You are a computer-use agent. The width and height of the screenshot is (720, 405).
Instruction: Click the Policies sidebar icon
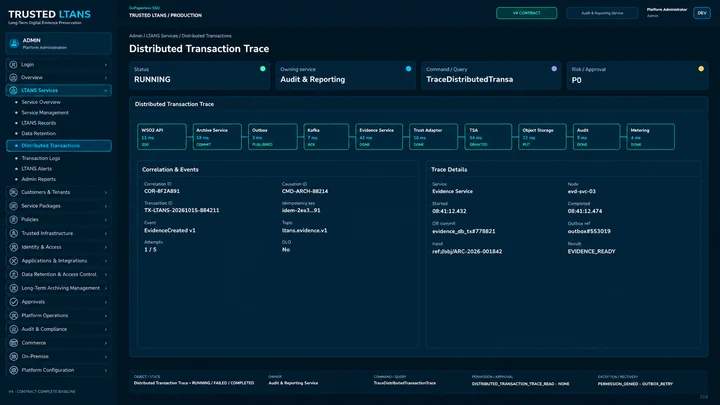coord(14,219)
